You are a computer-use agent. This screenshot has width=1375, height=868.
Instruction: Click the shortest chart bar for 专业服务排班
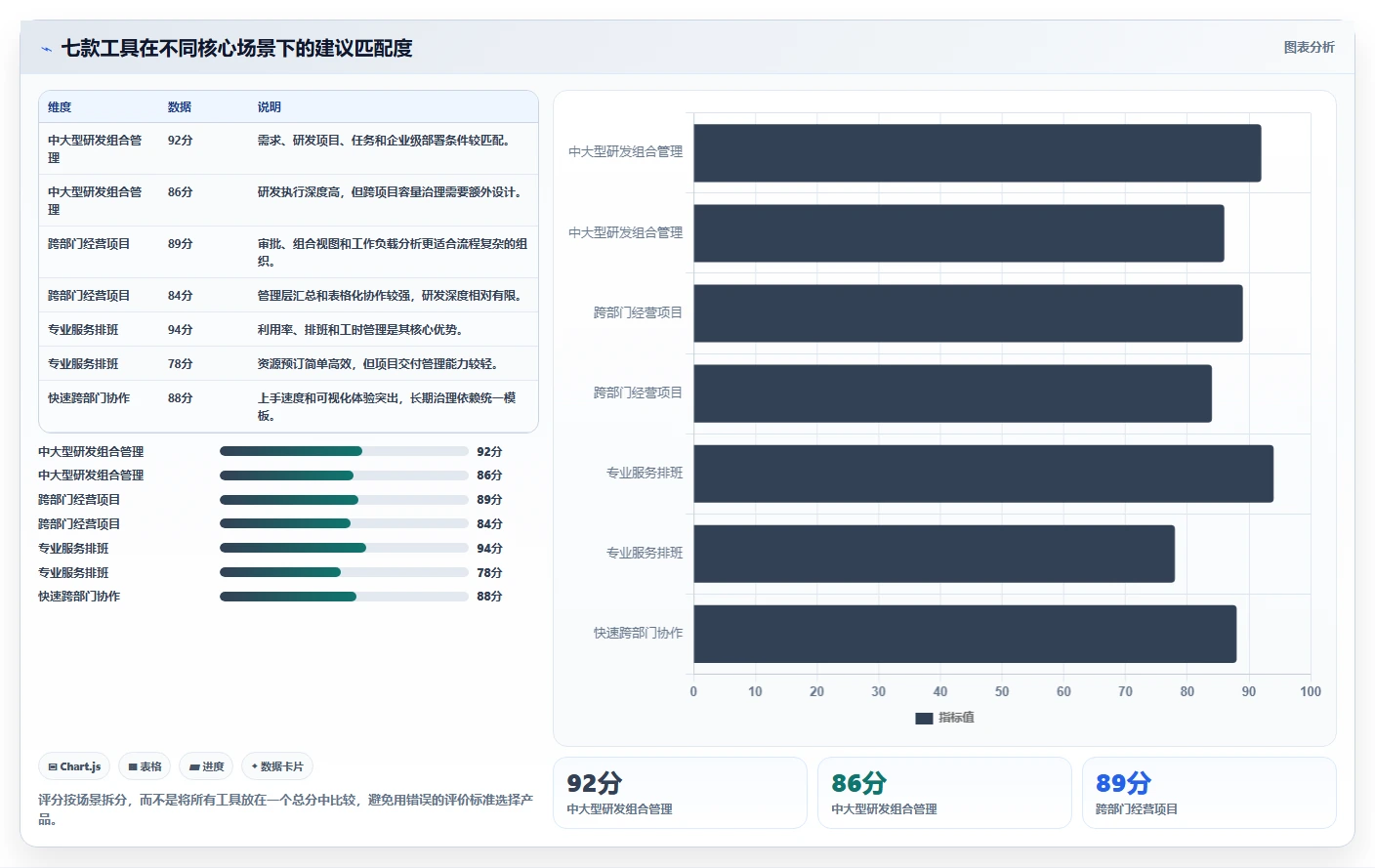click(935, 554)
